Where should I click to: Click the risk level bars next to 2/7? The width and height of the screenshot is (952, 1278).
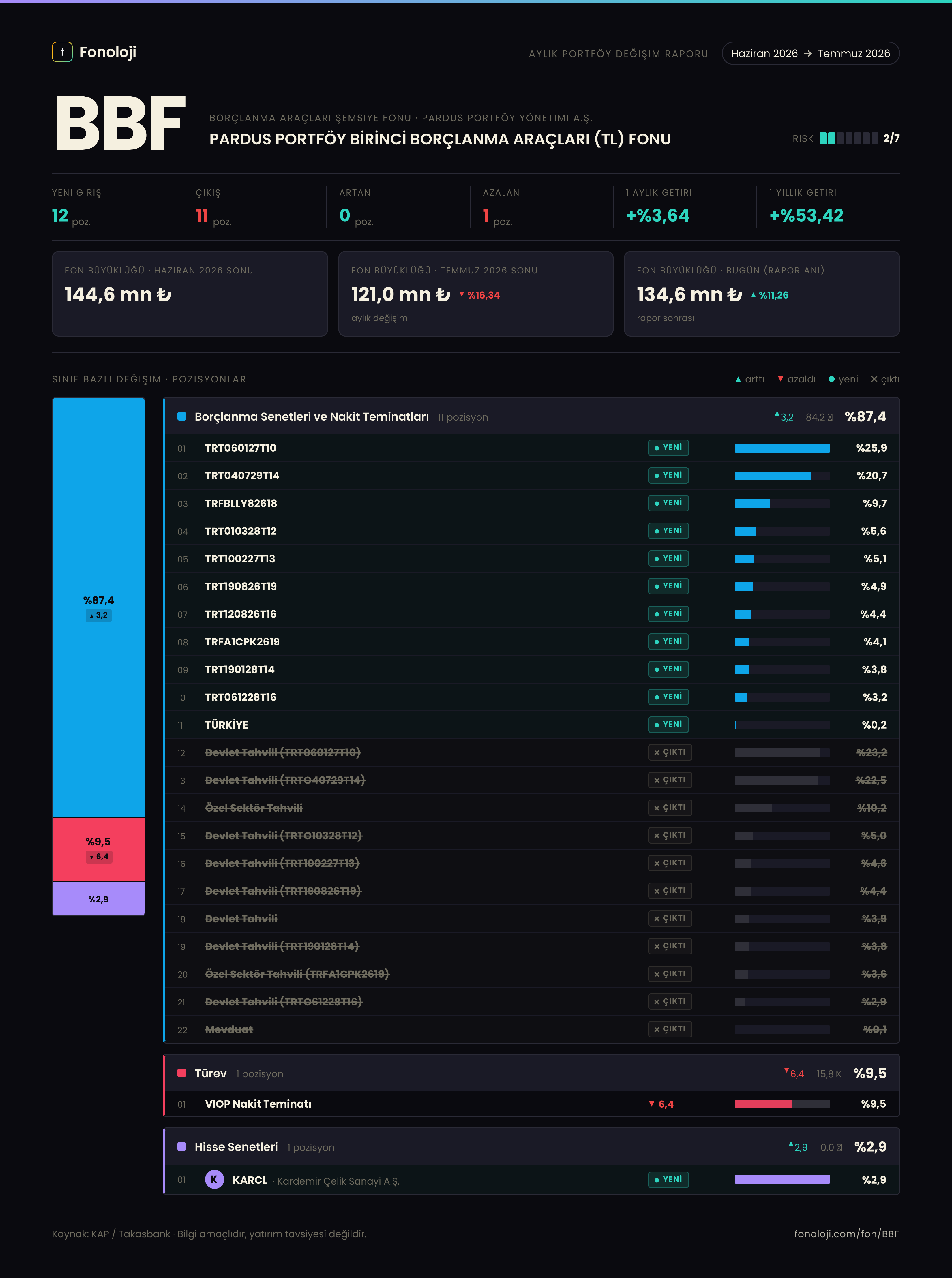[x=849, y=138]
